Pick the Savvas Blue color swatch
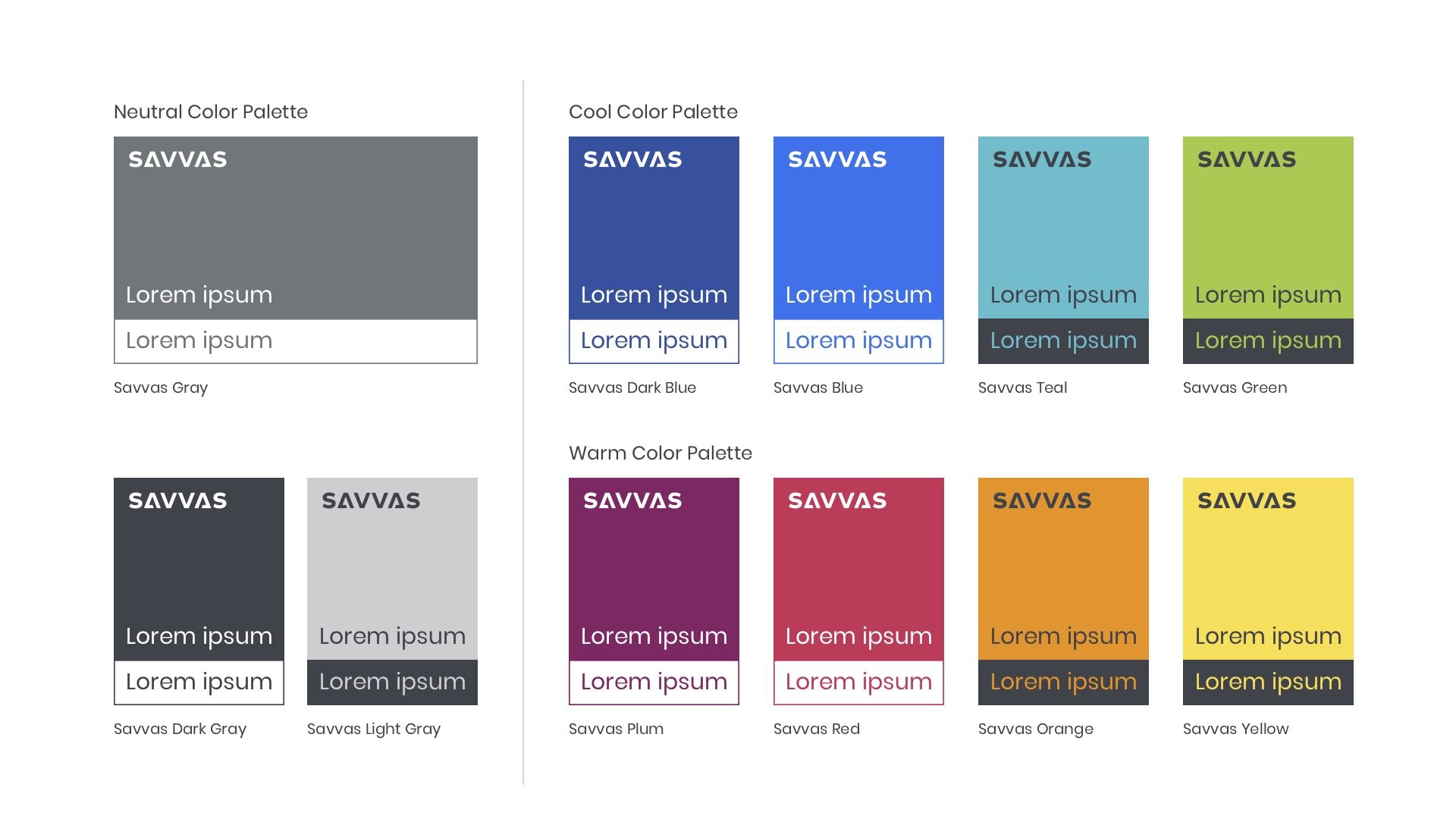Screen dimensions: 1456x819 tap(858, 227)
